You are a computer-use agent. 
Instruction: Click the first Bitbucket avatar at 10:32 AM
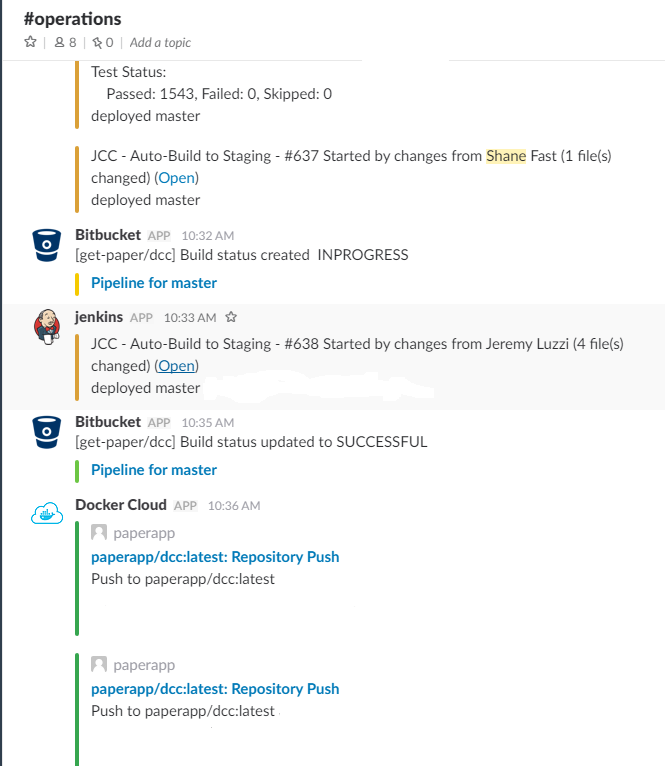[46, 245]
